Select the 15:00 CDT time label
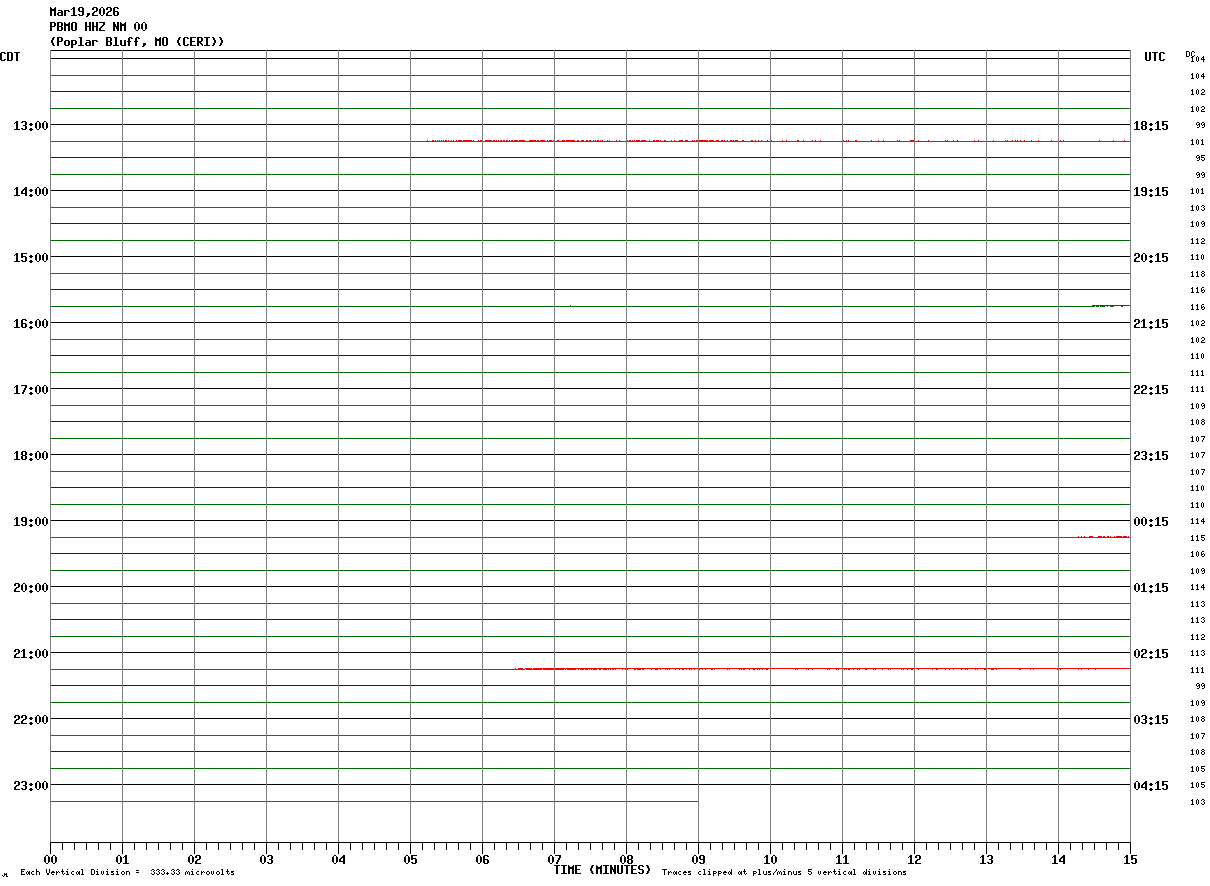The width and height of the screenshot is (1210, 886). point(31,258)
